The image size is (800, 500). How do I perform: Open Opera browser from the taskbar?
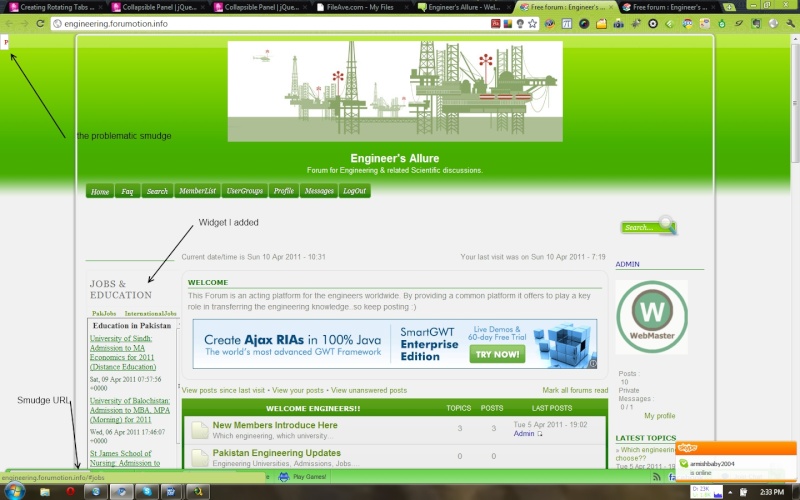[x=70, y=492]
